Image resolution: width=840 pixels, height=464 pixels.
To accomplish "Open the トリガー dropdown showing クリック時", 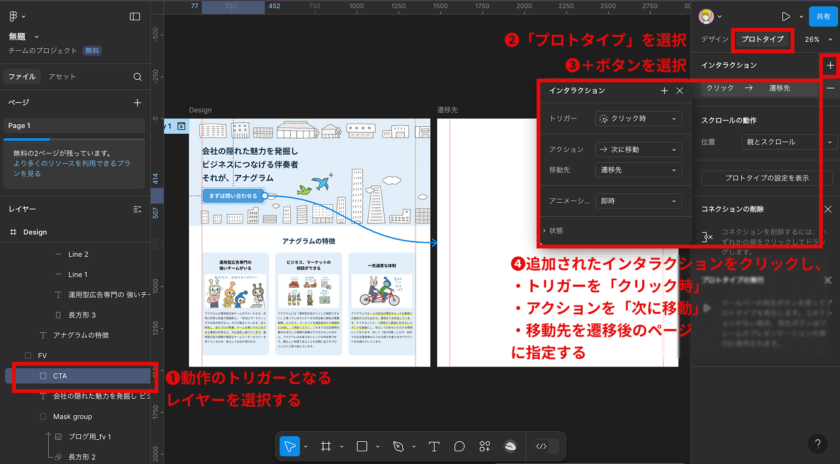I will [x=638, y=118].
